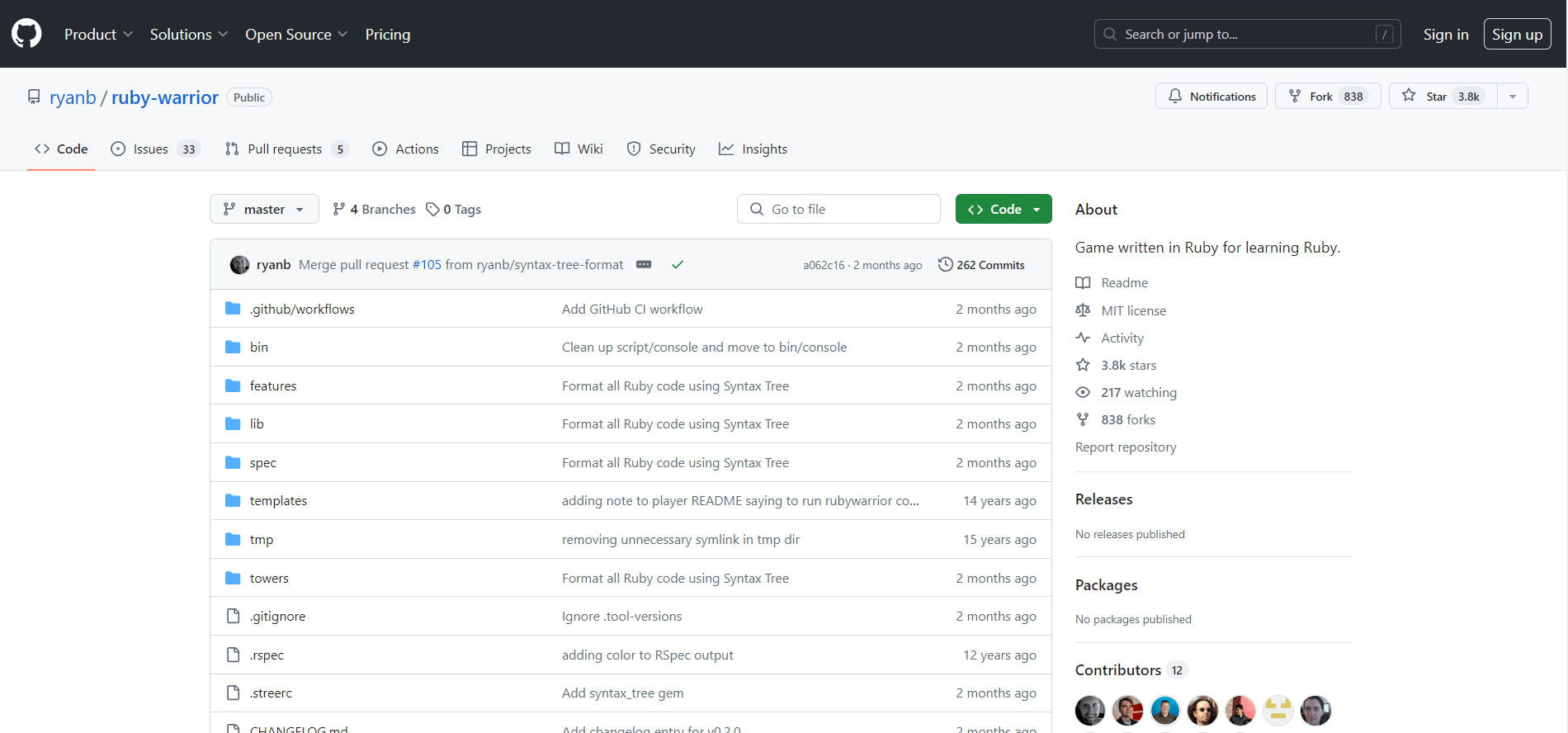1568x733 pixels.
Task: Click the first contributor avatar
Action: pyautogui.click(x=1090, y=710)
